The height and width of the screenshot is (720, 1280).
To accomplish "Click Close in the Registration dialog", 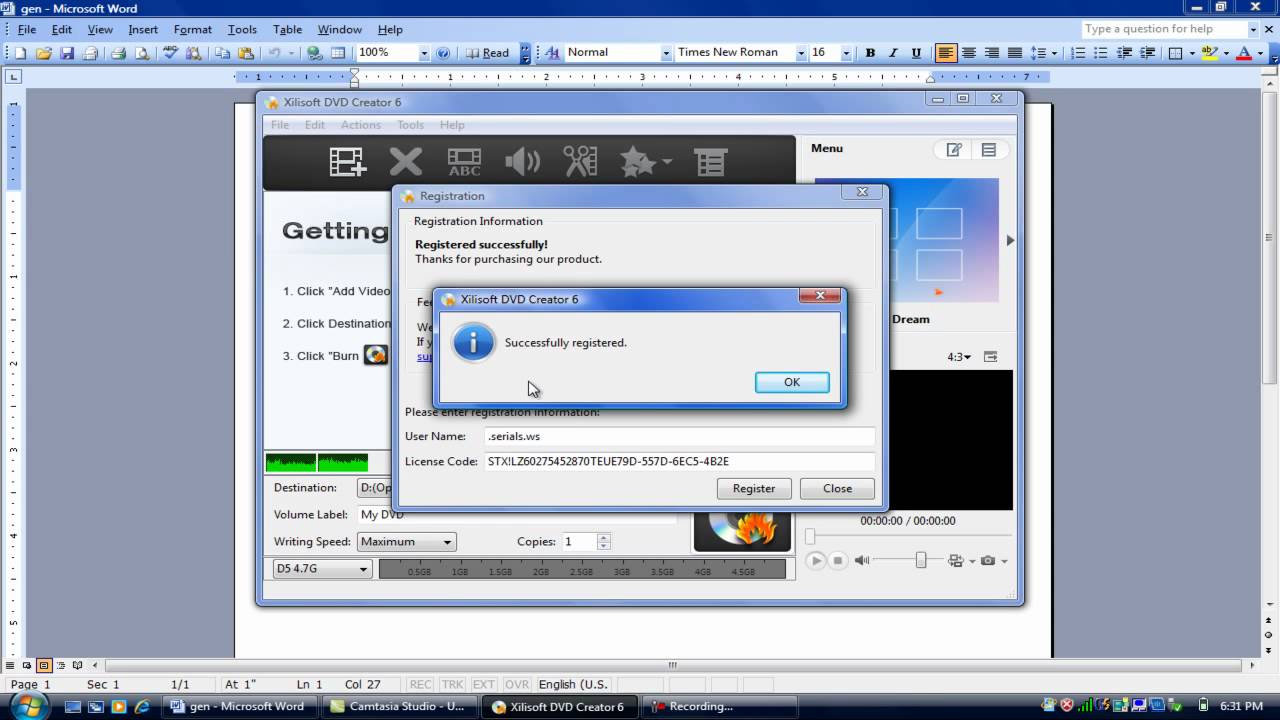I will [x=837, y=489].
